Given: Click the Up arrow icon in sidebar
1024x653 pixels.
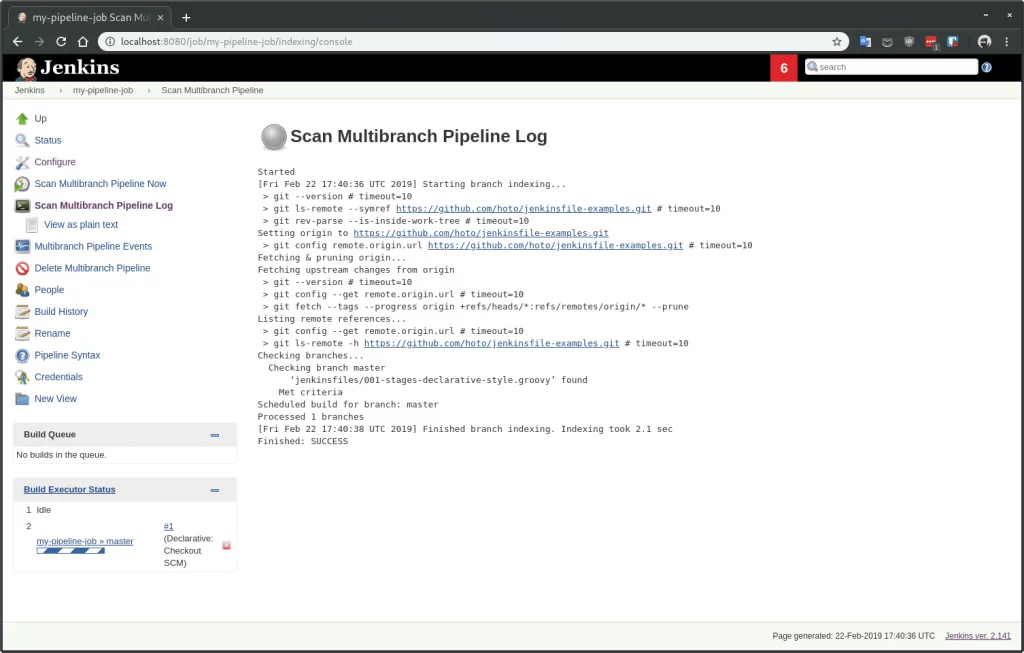Looking at the screenshot, I should tap(22, 118).
